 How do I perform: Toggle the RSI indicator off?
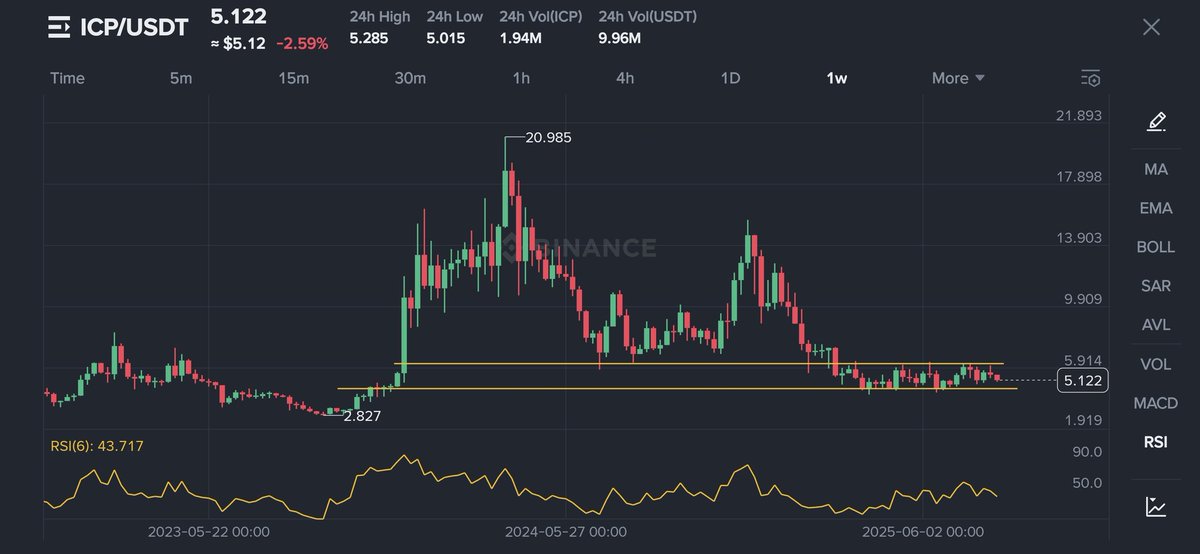[1156, 442]
